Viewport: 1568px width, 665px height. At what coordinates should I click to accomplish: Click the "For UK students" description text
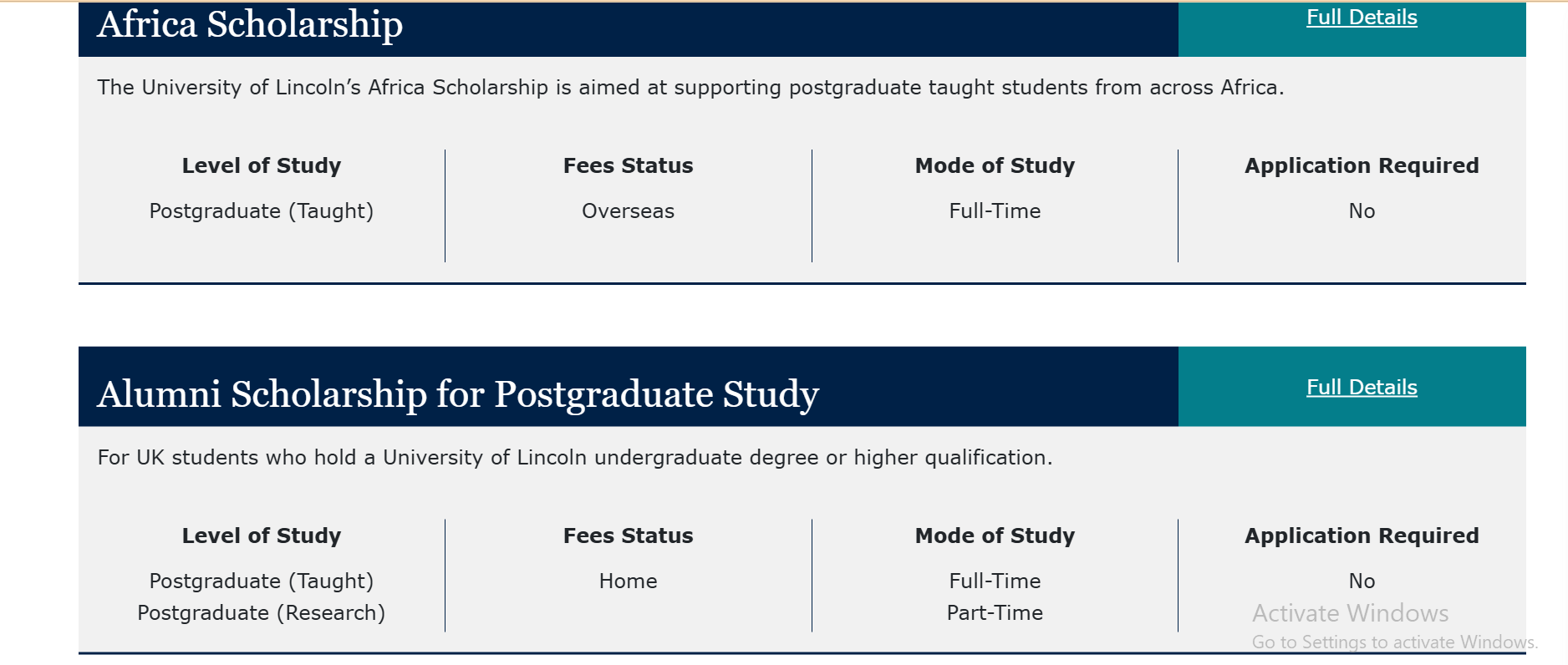pyautogui.click(x=575, y=458)
